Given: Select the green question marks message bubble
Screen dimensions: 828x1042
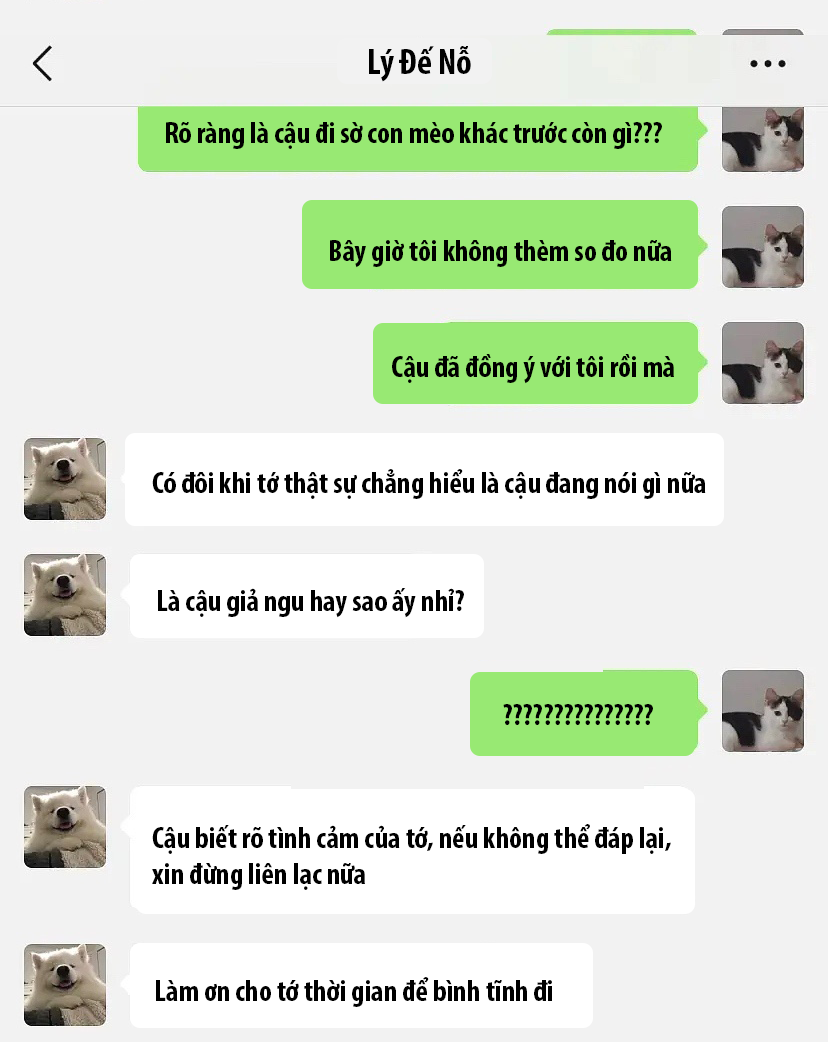Looking at the screenshot, I should [584, 713].
